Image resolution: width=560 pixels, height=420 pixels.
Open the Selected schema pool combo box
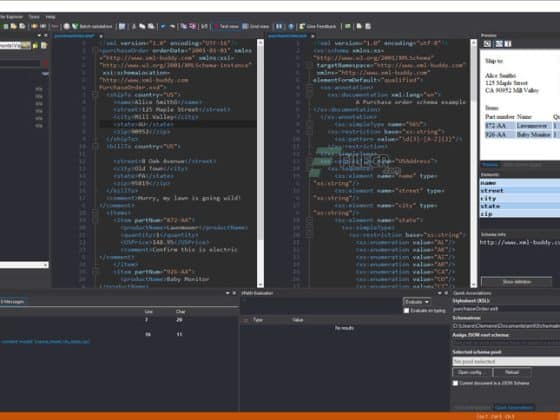pyautogui.click(x=506, y=361)
